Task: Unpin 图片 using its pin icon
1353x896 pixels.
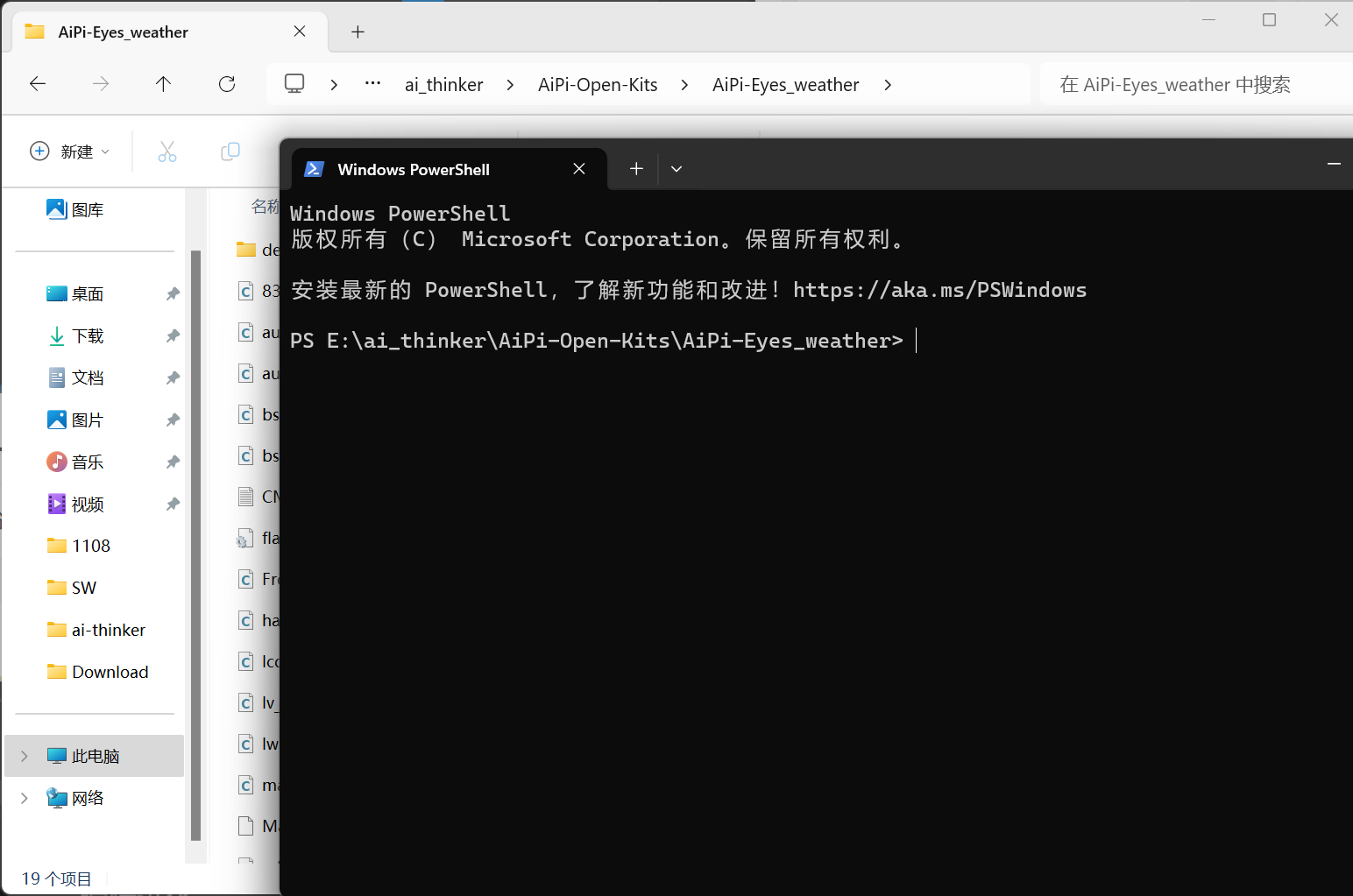Action: 173,420
